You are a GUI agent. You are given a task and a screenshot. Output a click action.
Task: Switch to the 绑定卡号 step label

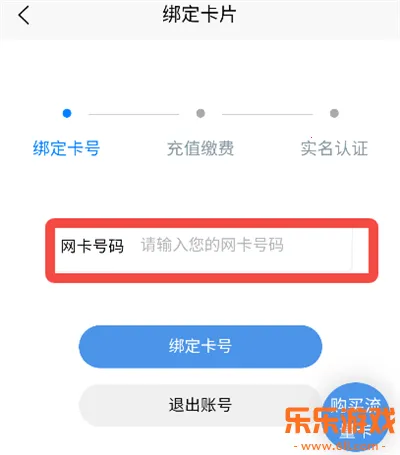(66, 148)
